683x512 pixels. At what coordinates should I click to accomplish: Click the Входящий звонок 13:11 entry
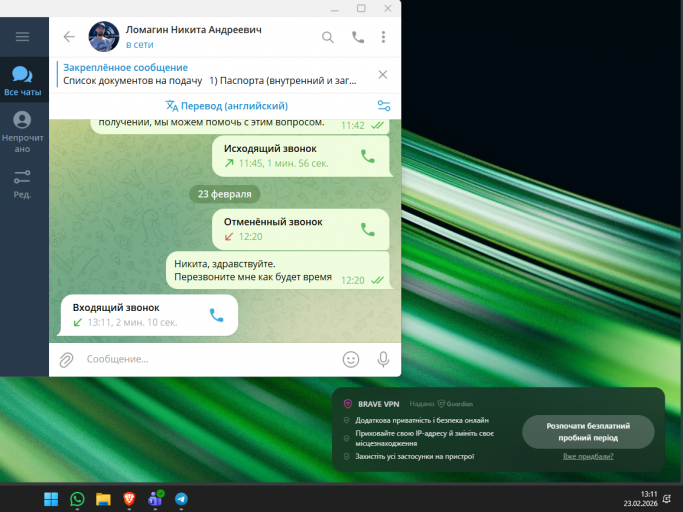147,315
